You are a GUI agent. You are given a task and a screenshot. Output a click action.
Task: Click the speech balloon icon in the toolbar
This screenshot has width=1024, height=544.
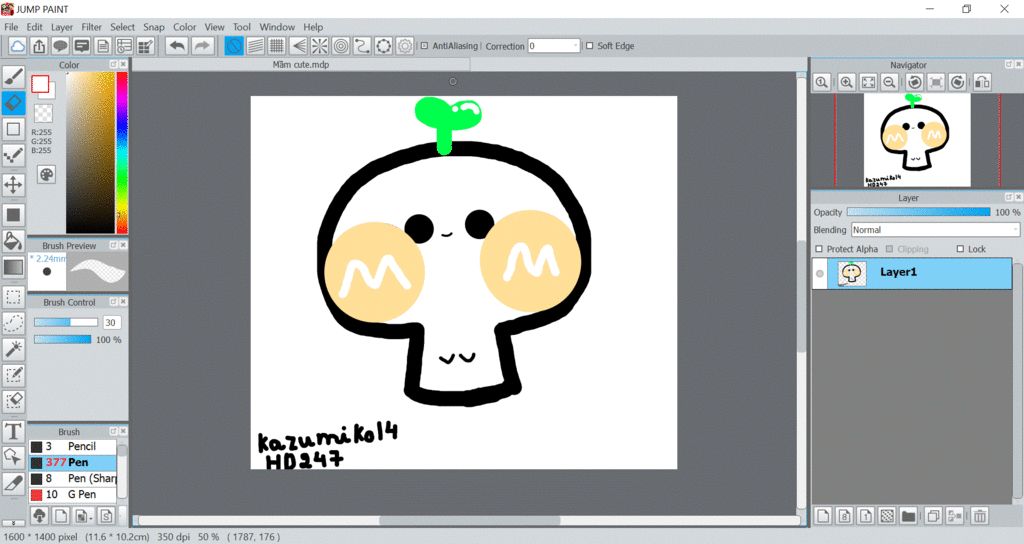point(60,46)
